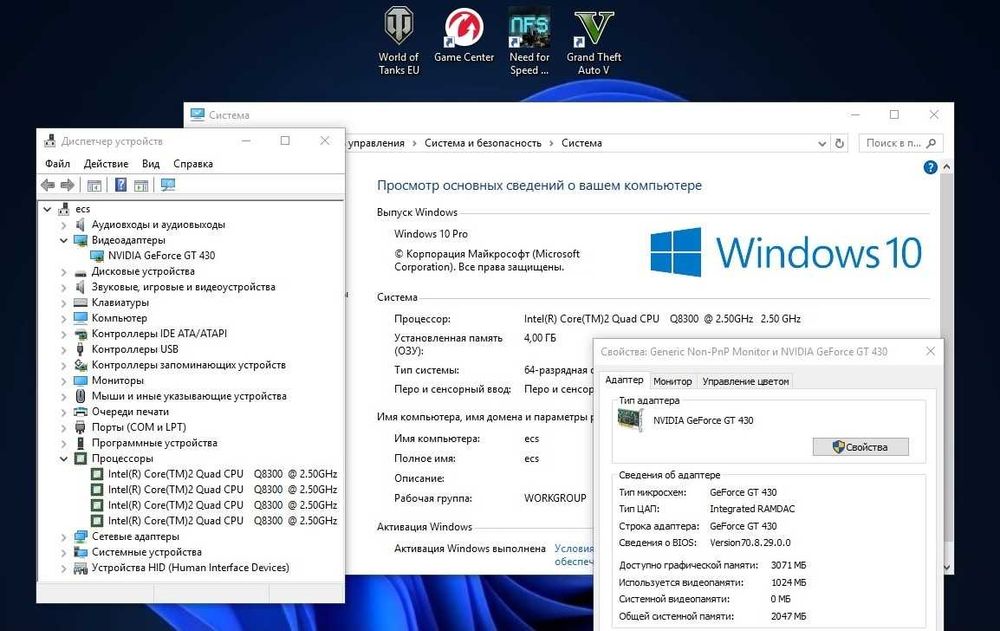Viewport: 1000px width, 631px height.
Task: Open Grand Theft Auto V desktop icon
Action: (x=593, y=41)
